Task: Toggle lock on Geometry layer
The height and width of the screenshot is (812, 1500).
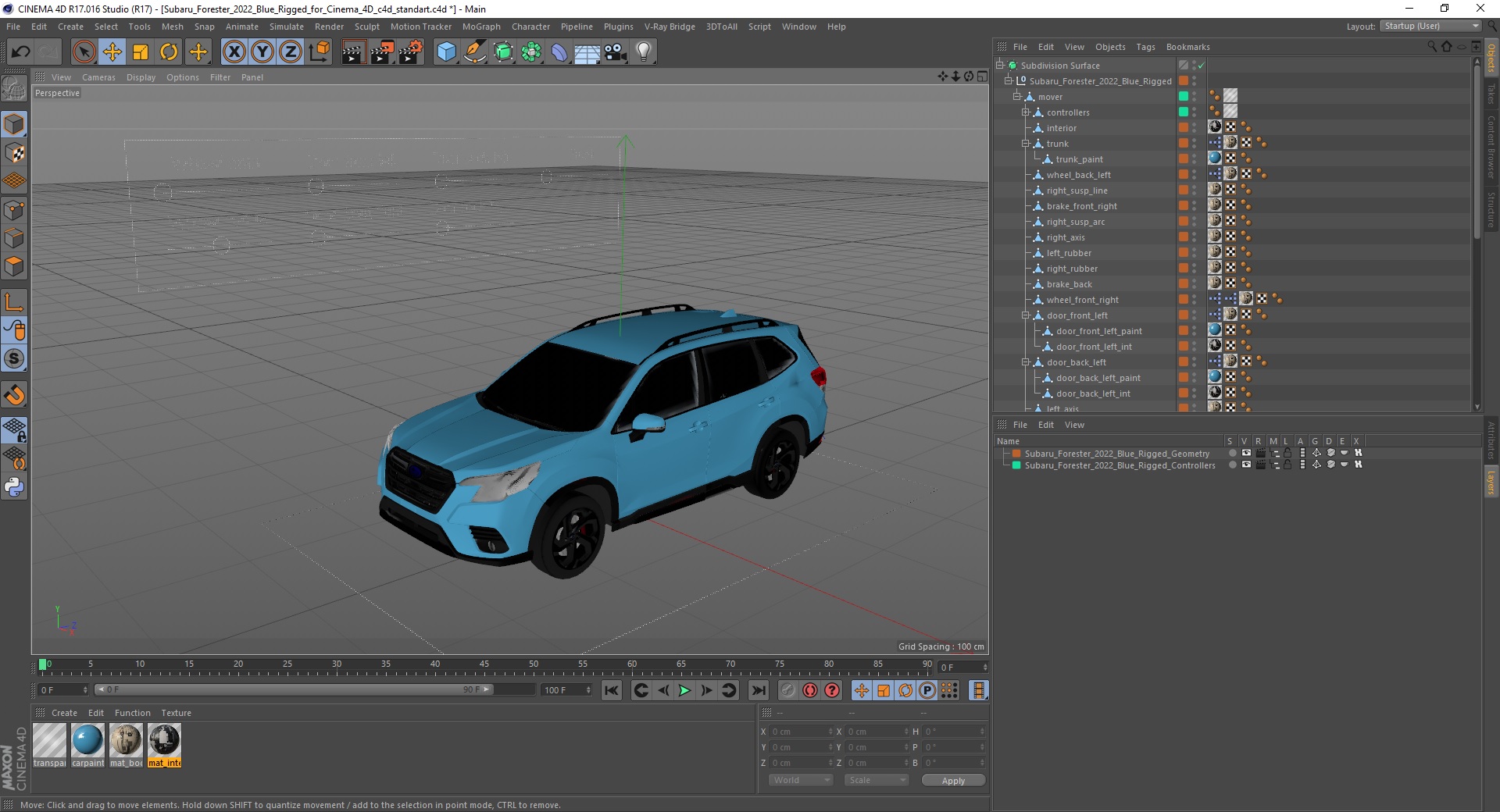Action: 1287,454
